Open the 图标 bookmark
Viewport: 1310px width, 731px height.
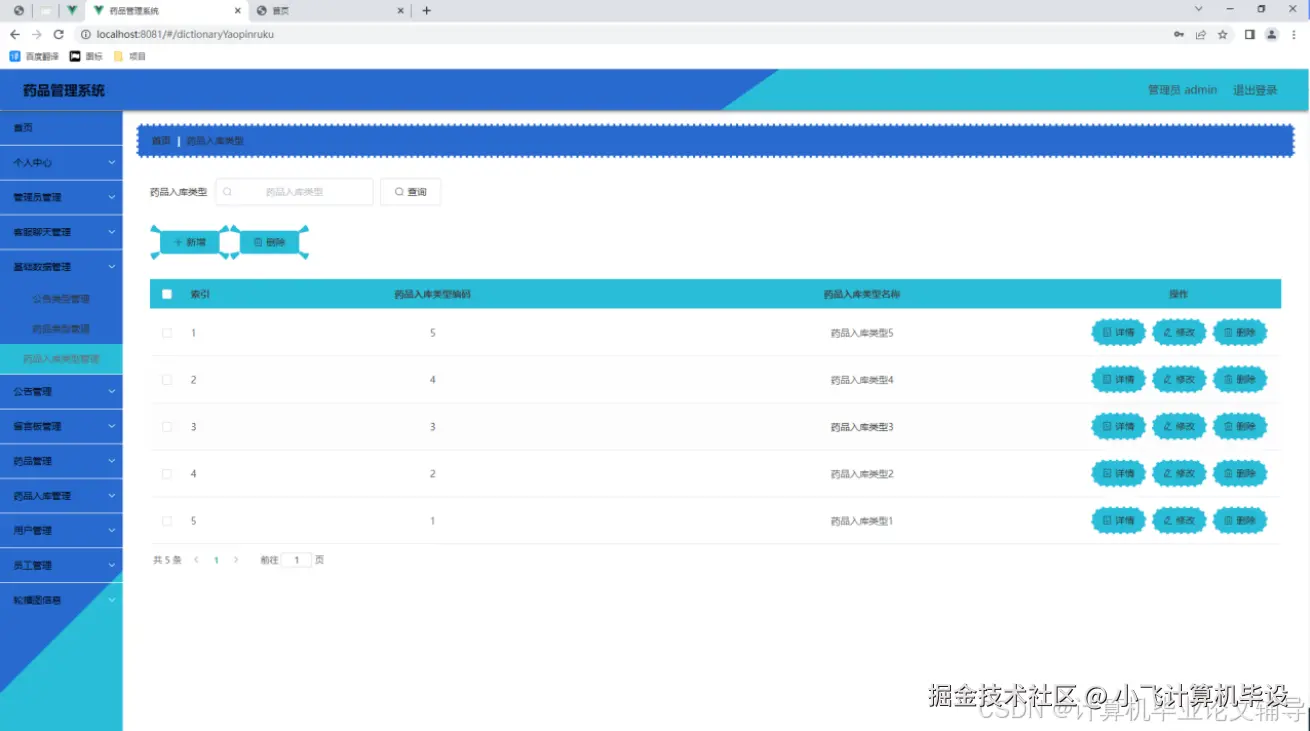coord(86,56)
